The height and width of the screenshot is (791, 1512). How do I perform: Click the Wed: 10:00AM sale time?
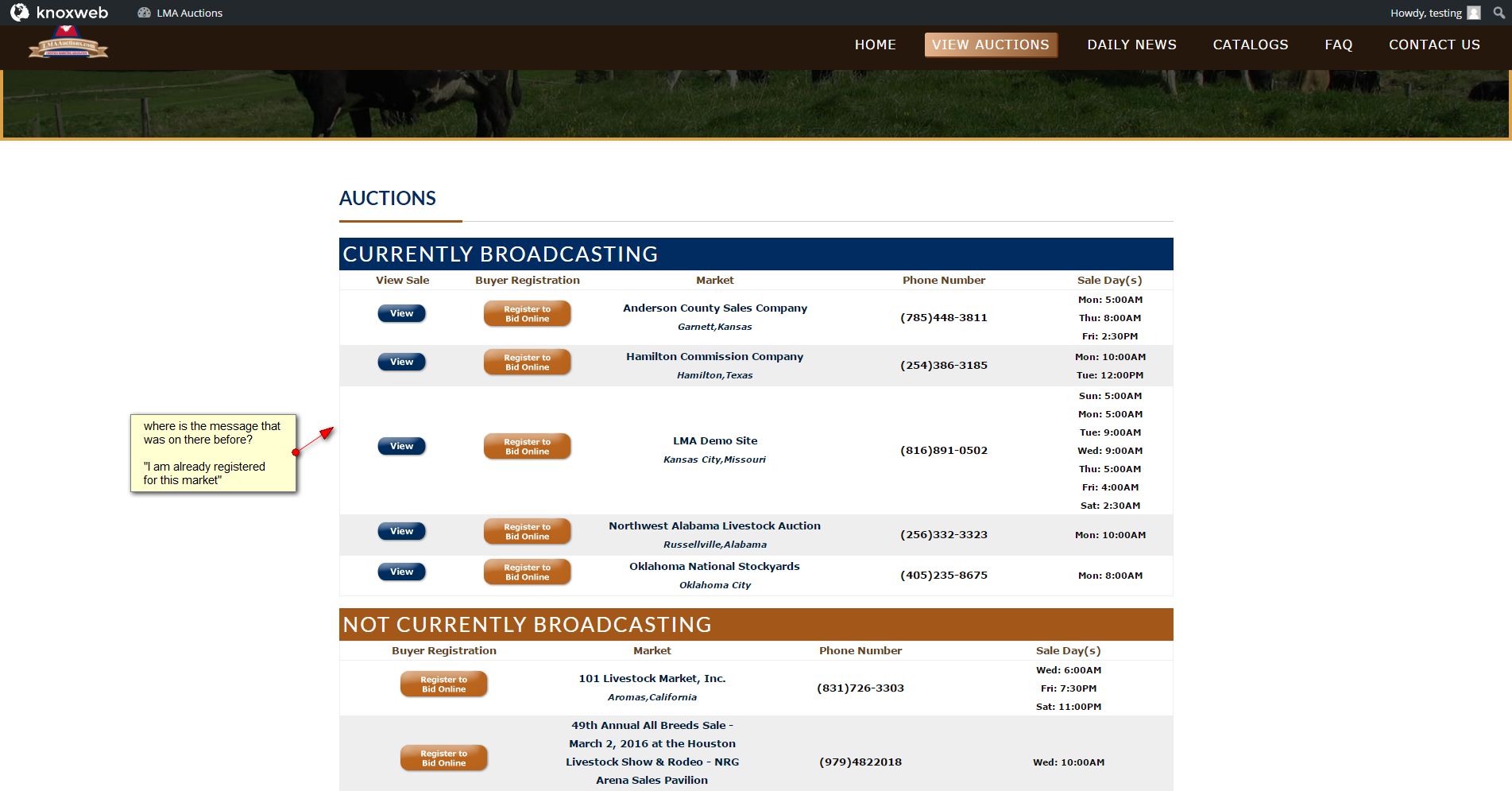pyautogui.click(x=1069, y=762)
